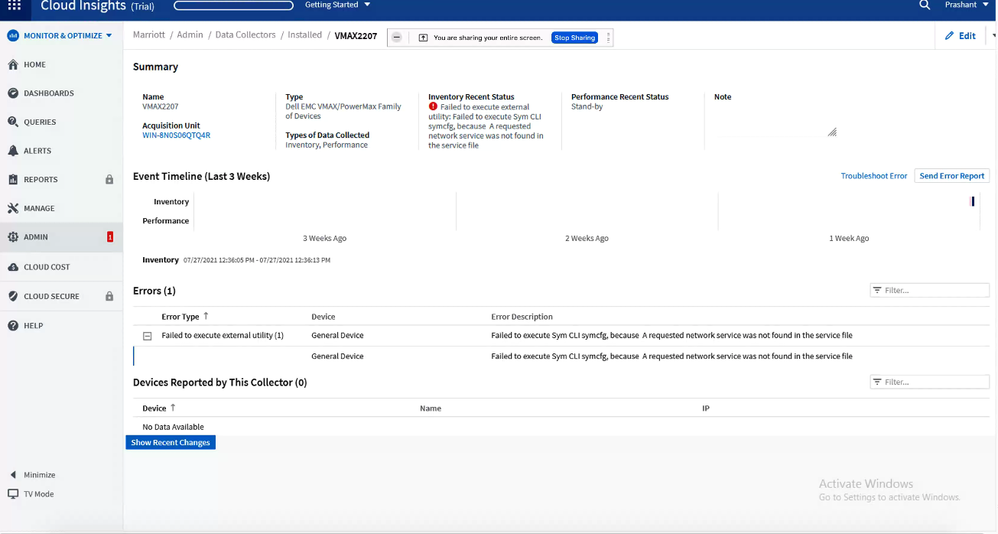Screen dimensions: 998x534
Task: Collapse the Failed to execute external utility row
Action: coord(147,336)
